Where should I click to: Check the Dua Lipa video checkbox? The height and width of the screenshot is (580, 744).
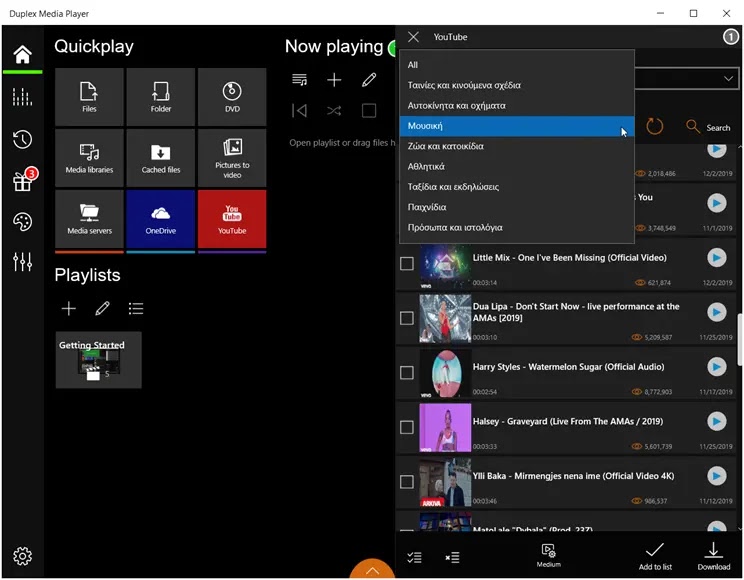pos(407,318)
